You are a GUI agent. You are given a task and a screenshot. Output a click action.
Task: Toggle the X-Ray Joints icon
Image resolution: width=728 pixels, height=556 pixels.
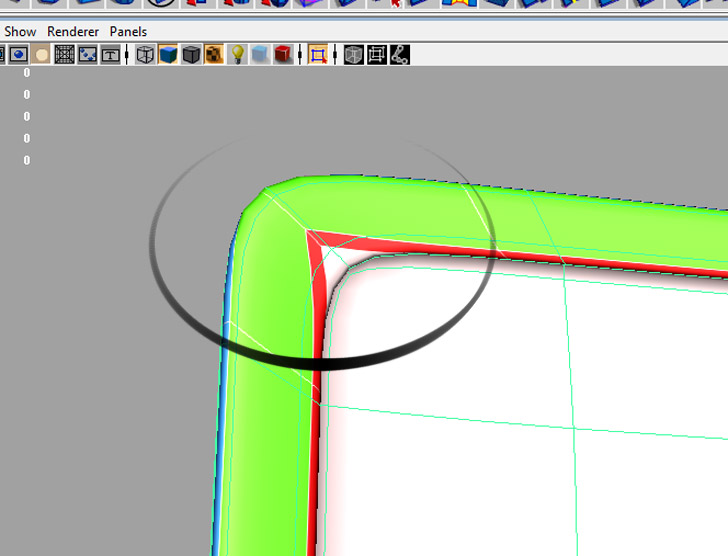(399, 55)
